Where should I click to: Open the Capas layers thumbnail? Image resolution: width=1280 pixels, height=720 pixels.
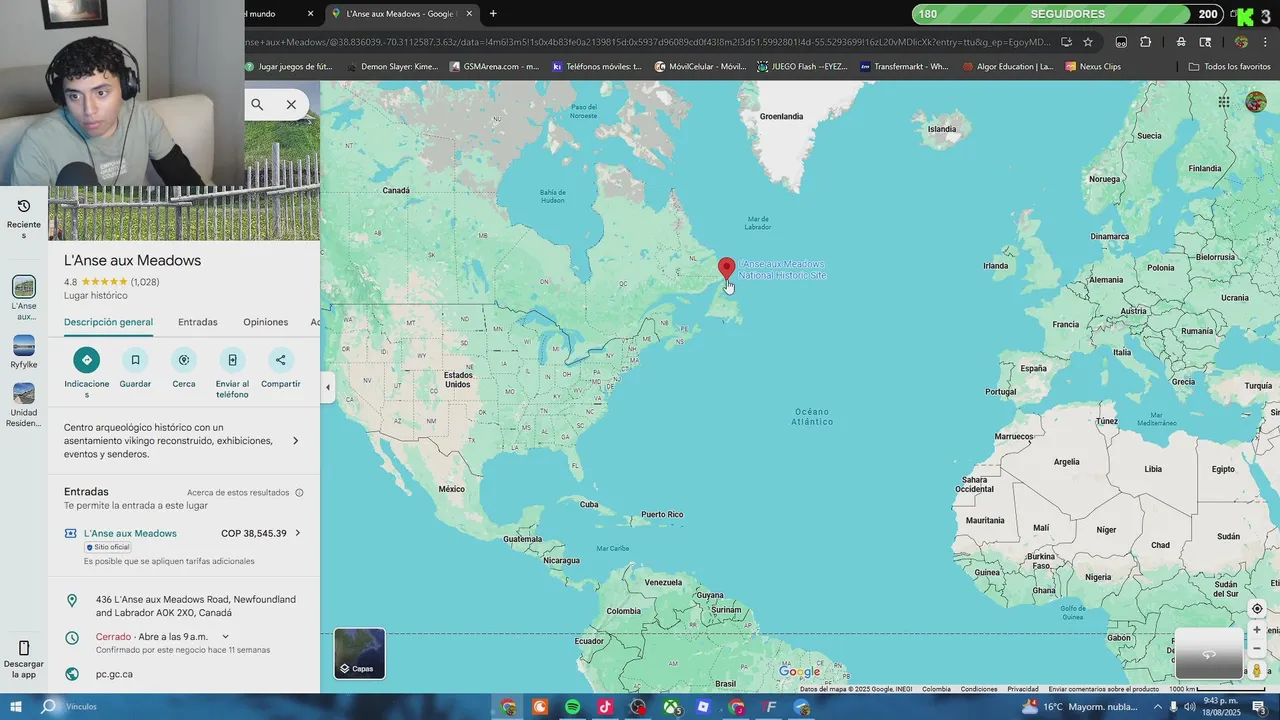coord(359,653)
